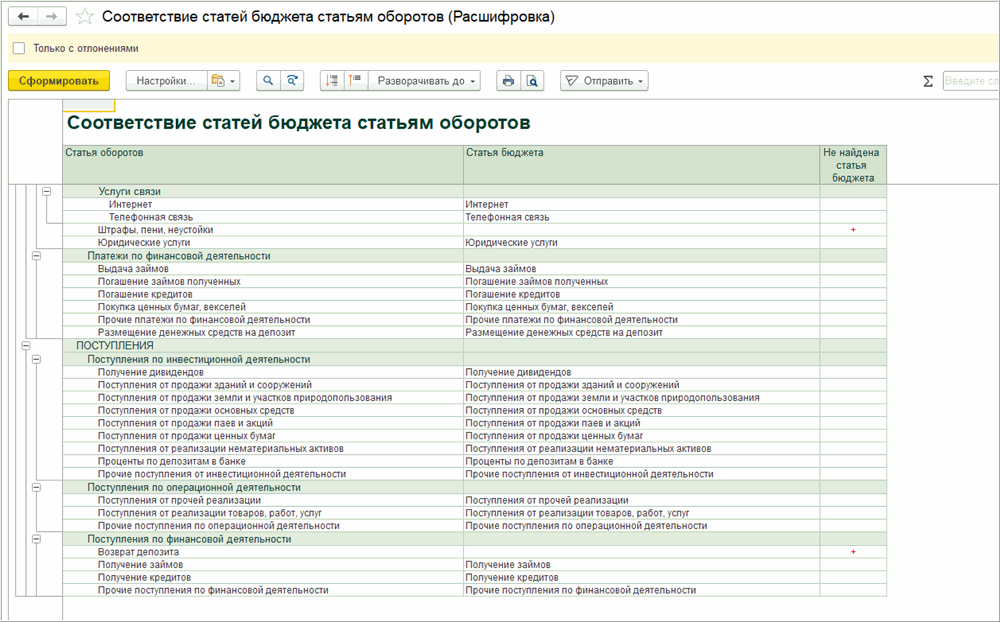Open the report settings variants dropdown
Viewport: 1000px width, 622px height.
click(x=222, y=81)
